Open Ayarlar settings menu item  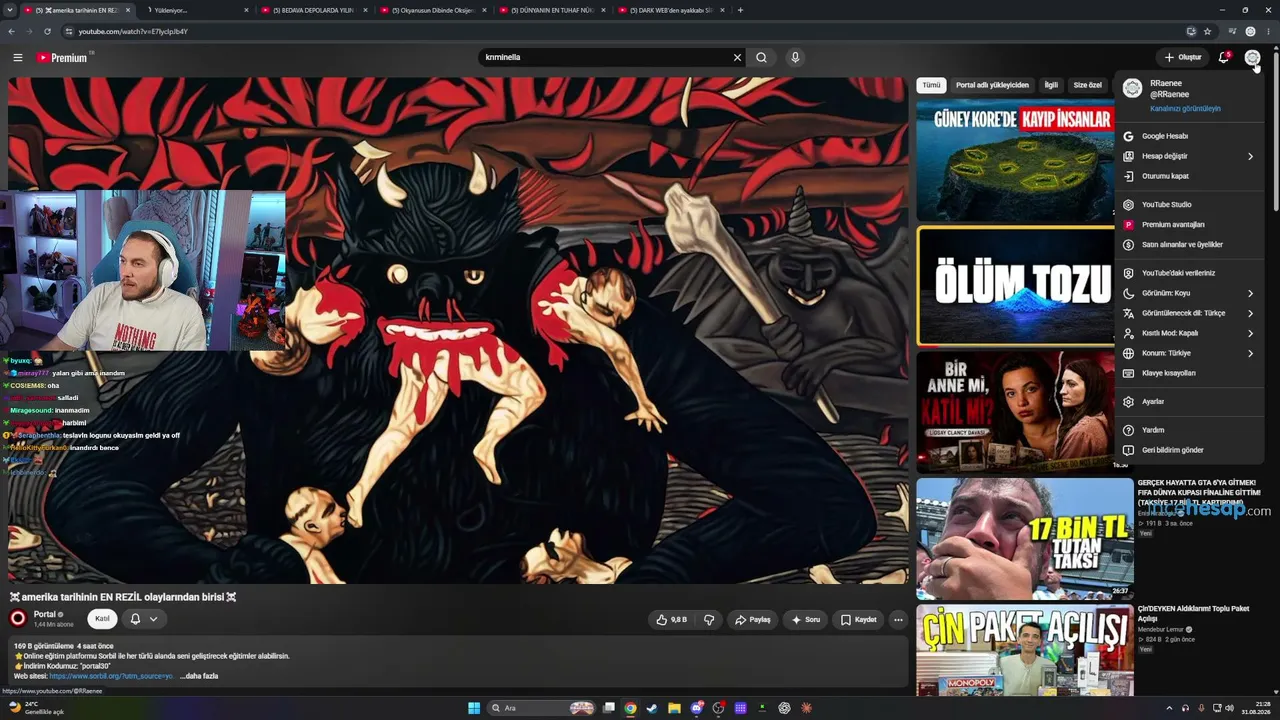point(1189,401)
